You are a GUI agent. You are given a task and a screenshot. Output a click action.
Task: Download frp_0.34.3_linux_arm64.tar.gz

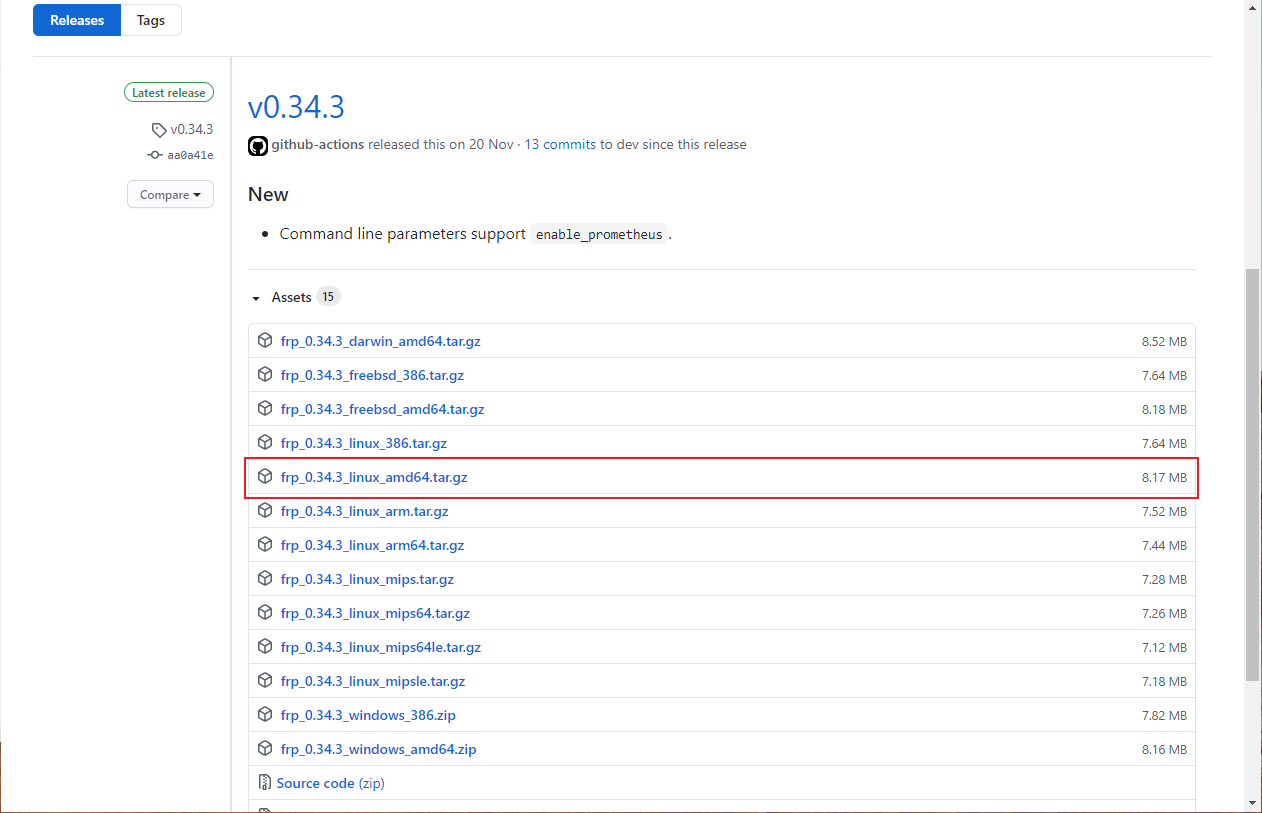pyautogui.click(x=372, y=545)
